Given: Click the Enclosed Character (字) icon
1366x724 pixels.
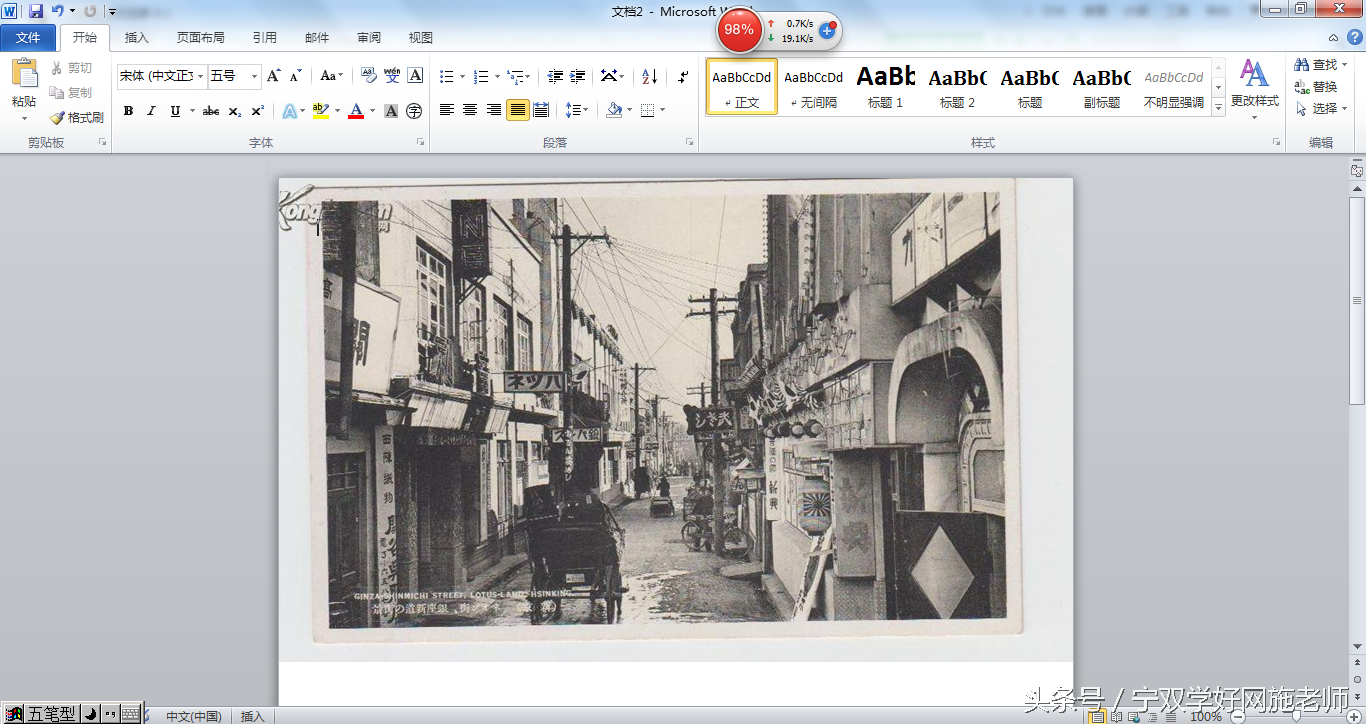Looking at the screenshot, I should (x=414, y=111).
